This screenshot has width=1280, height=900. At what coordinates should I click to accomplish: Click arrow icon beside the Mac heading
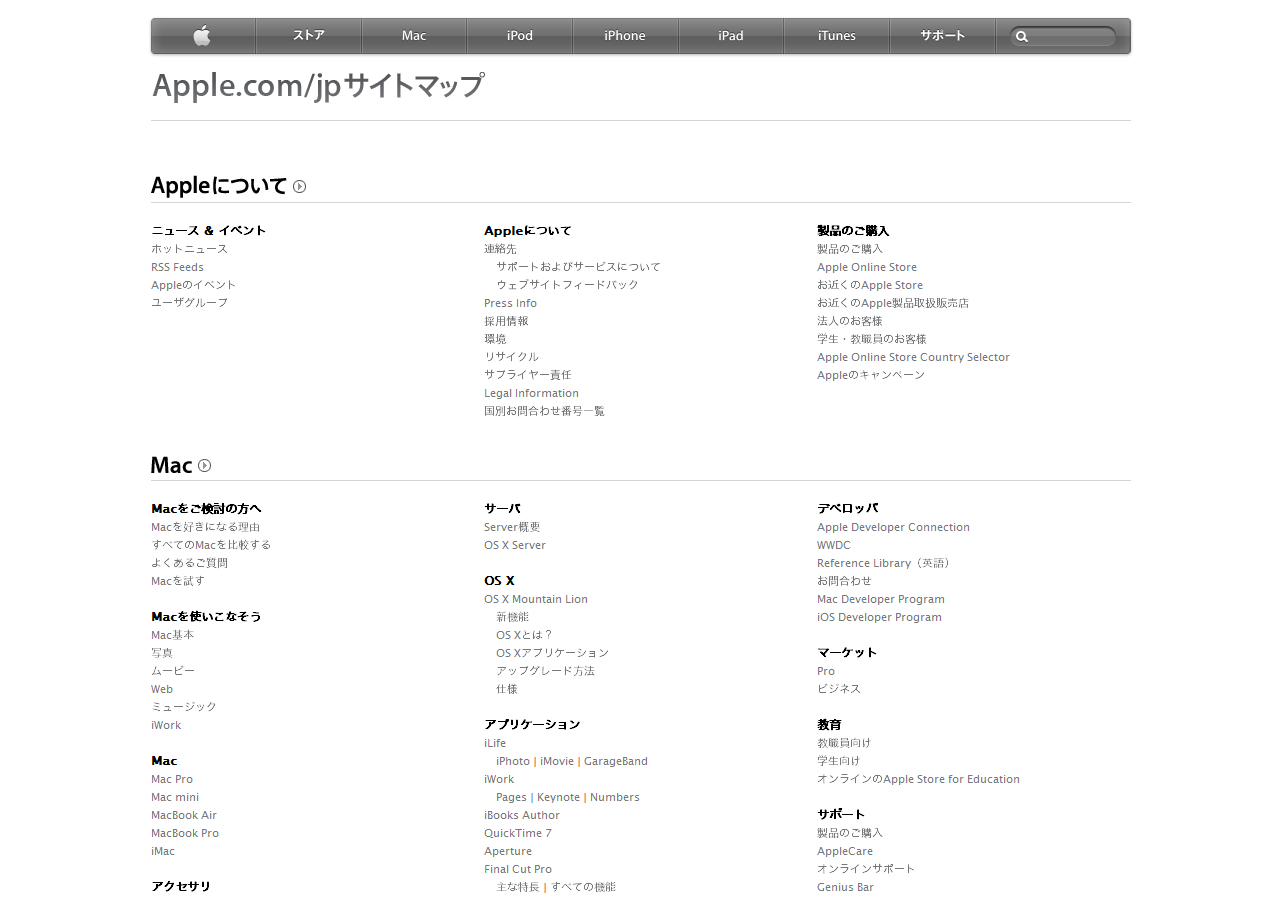coord(205,465)
